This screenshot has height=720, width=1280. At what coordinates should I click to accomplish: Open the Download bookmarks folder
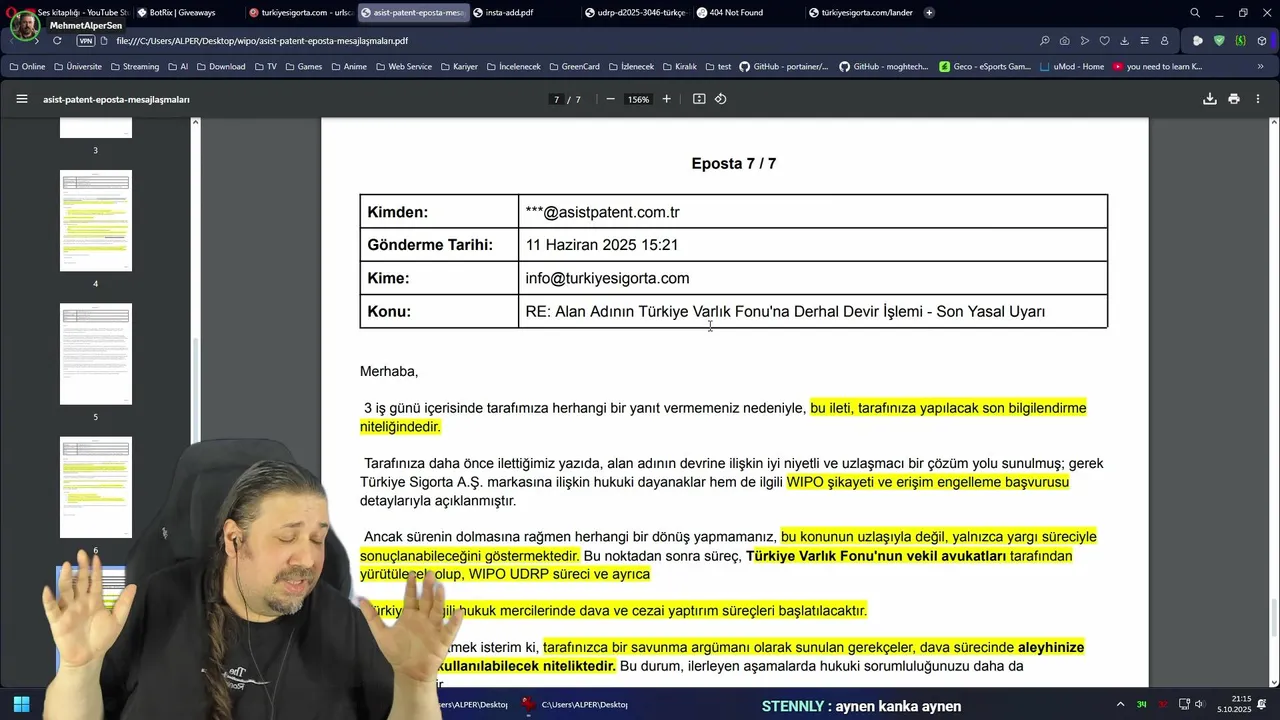tap(221, 67)
